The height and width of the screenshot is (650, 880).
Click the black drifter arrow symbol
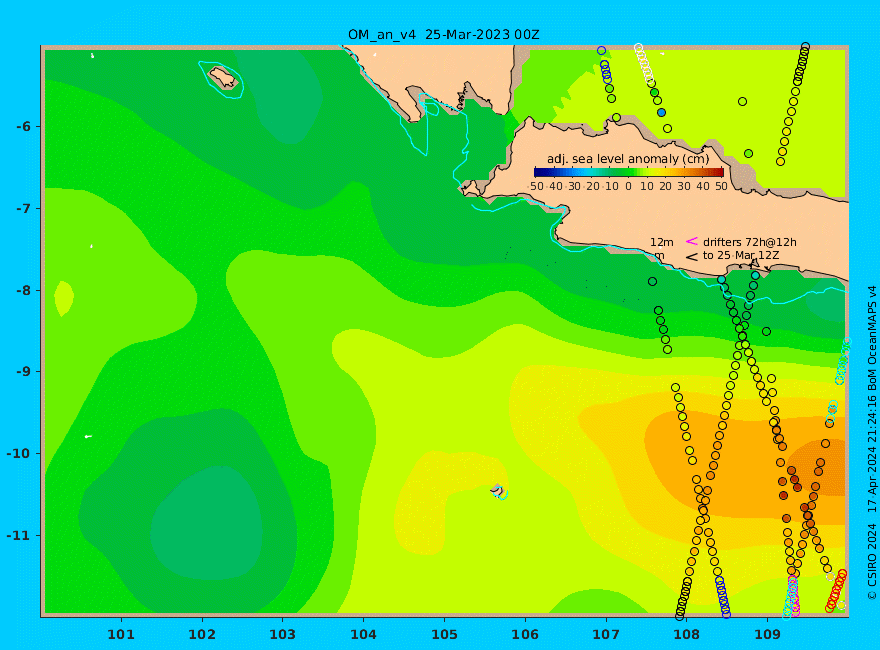point(692,257)
